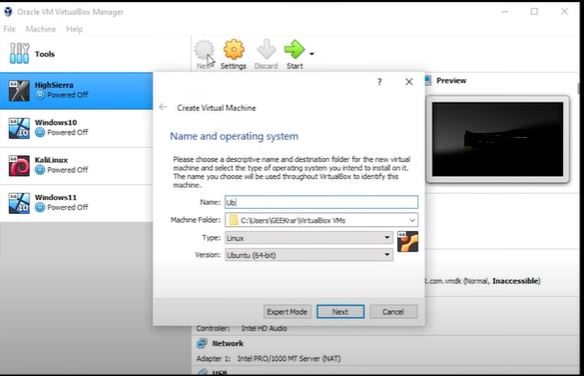Open the Machine menu

(x=41, y=29)
